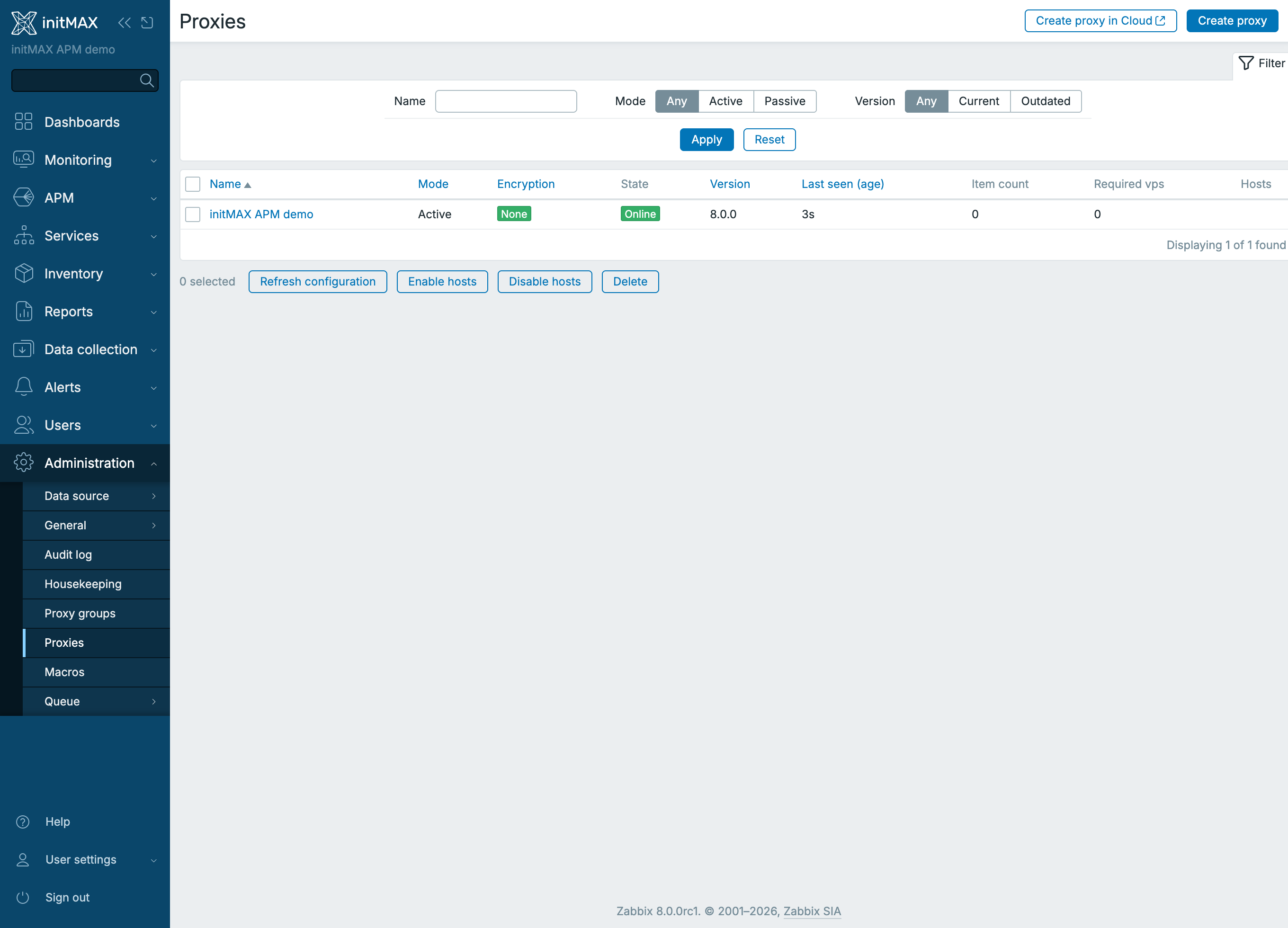
Task: Click the Reports document icon
Action: click(x=24, y=311)
